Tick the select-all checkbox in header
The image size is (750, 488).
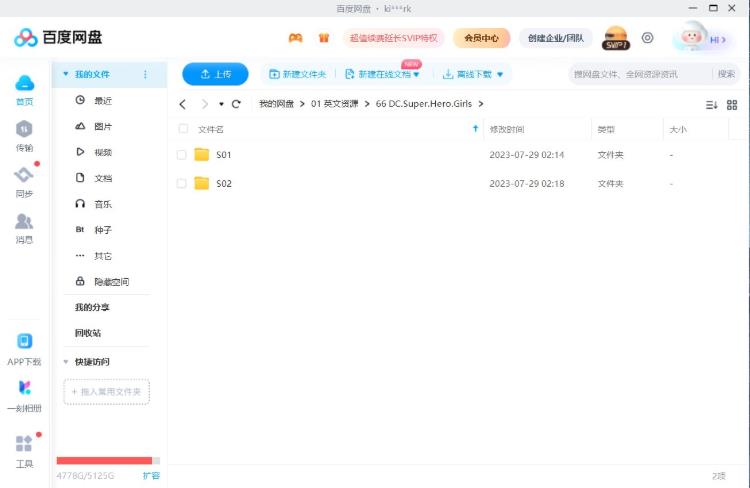click(183, 128)
